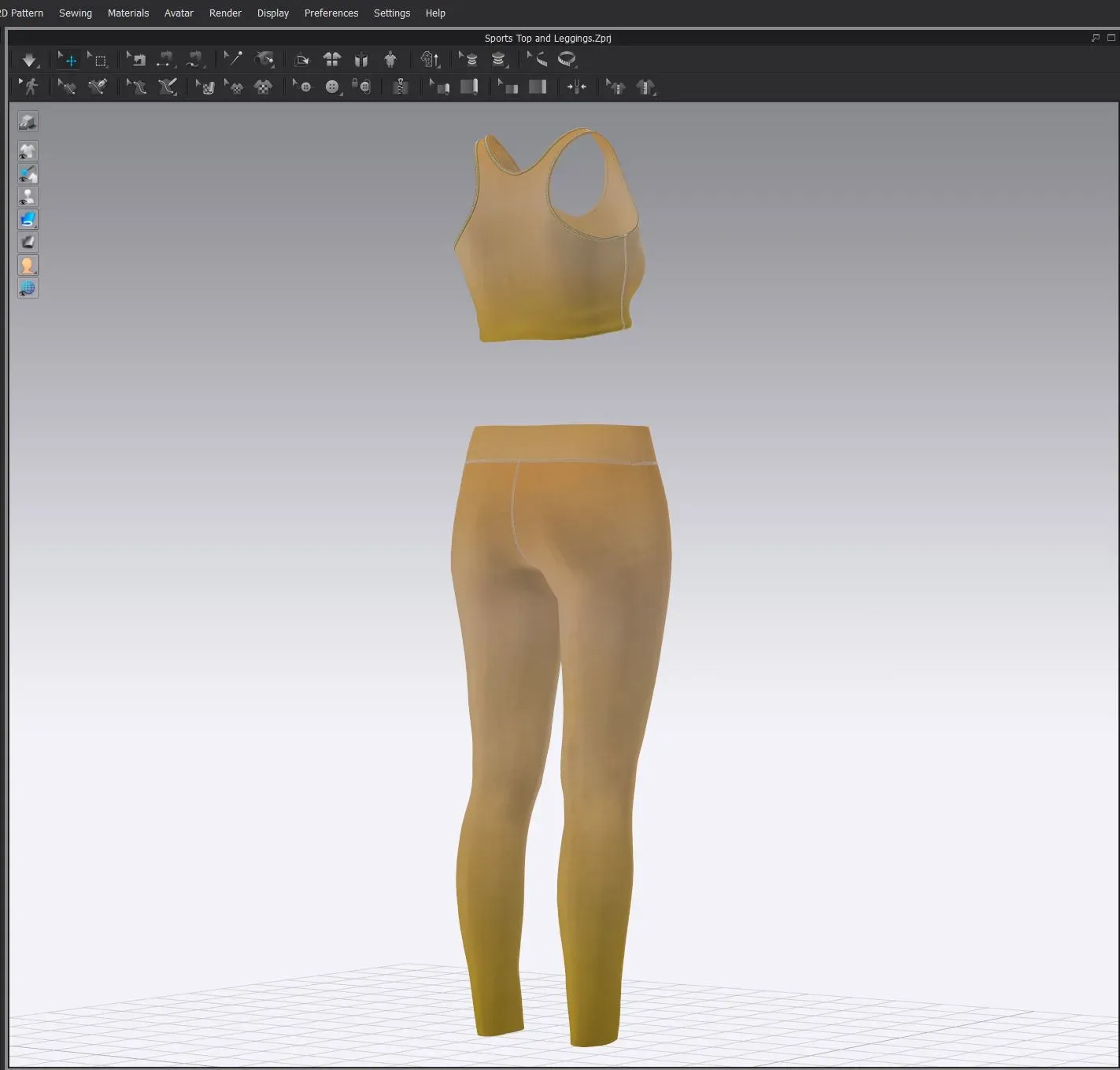1120x1070 pixels.
Task: Select the Binding tool icon
Action: [538, 87]
